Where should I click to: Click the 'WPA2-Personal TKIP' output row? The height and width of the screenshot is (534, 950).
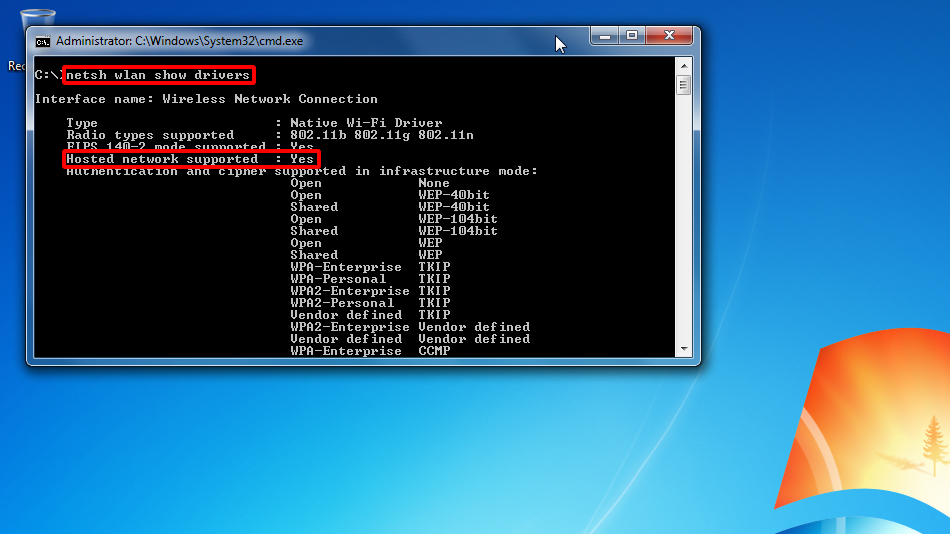tap(370, 303)
